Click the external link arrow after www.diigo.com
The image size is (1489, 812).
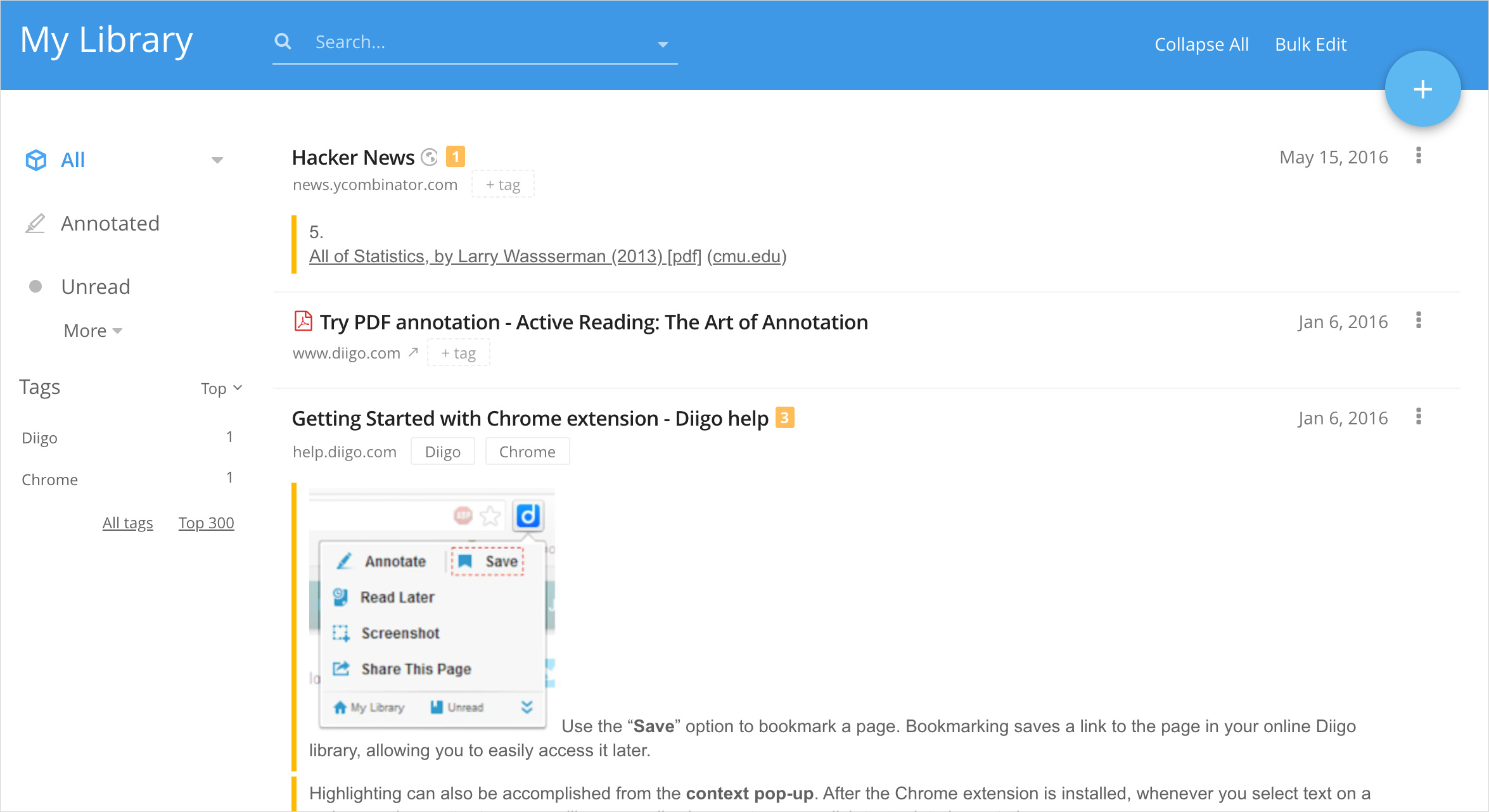(x=413, y=352)
